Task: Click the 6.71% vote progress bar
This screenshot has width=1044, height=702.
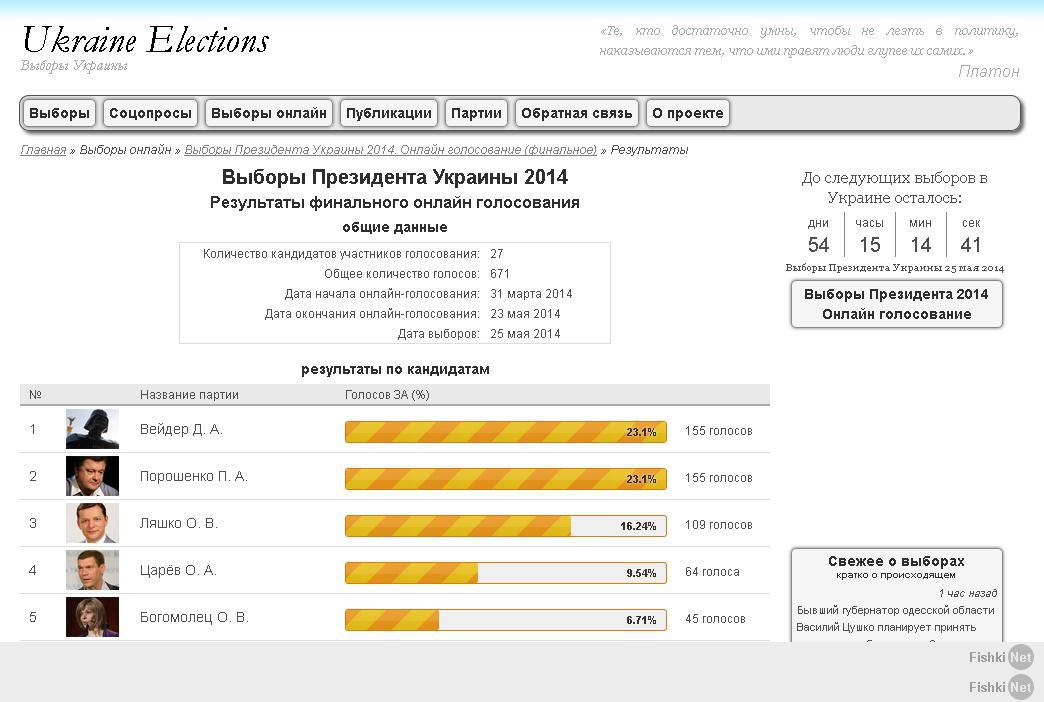Action: coord(506,619)
